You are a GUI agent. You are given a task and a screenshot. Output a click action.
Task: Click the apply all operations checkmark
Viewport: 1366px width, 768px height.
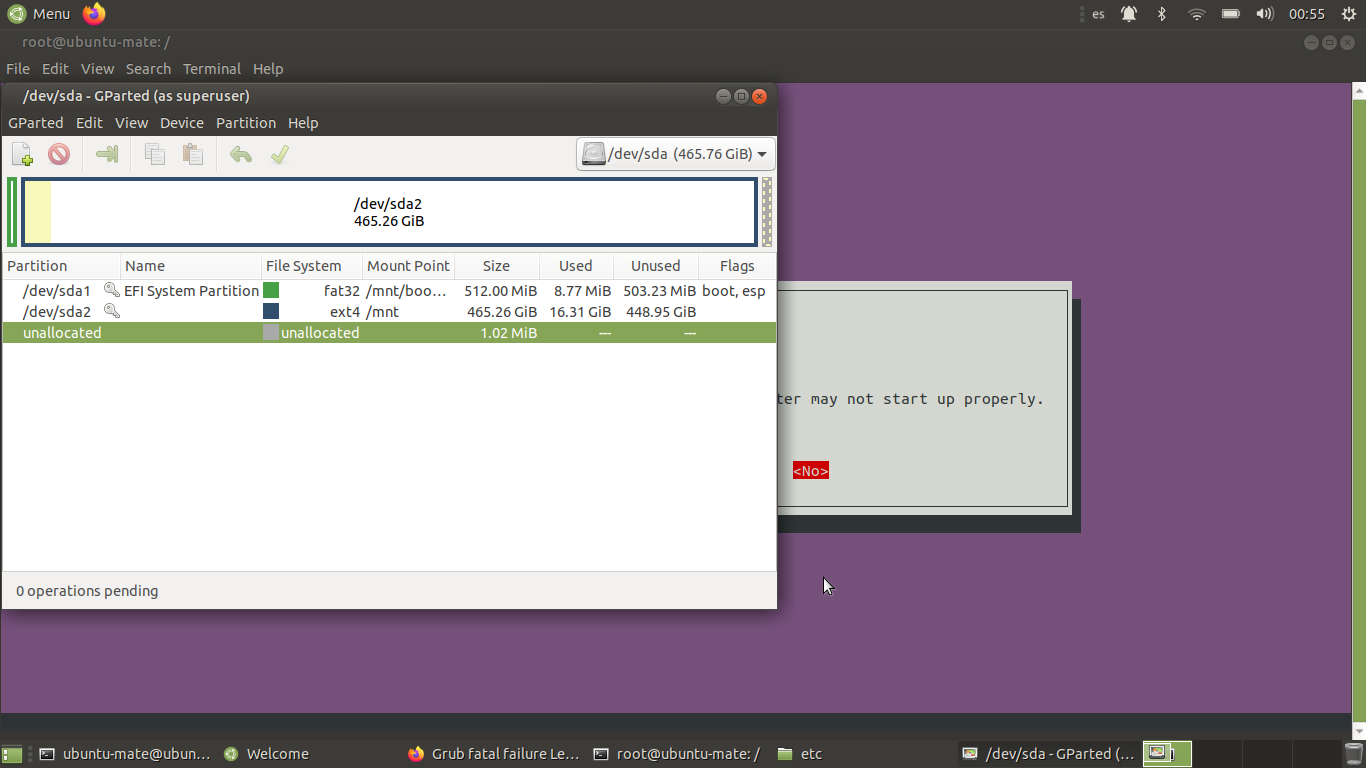click(279, 154)
